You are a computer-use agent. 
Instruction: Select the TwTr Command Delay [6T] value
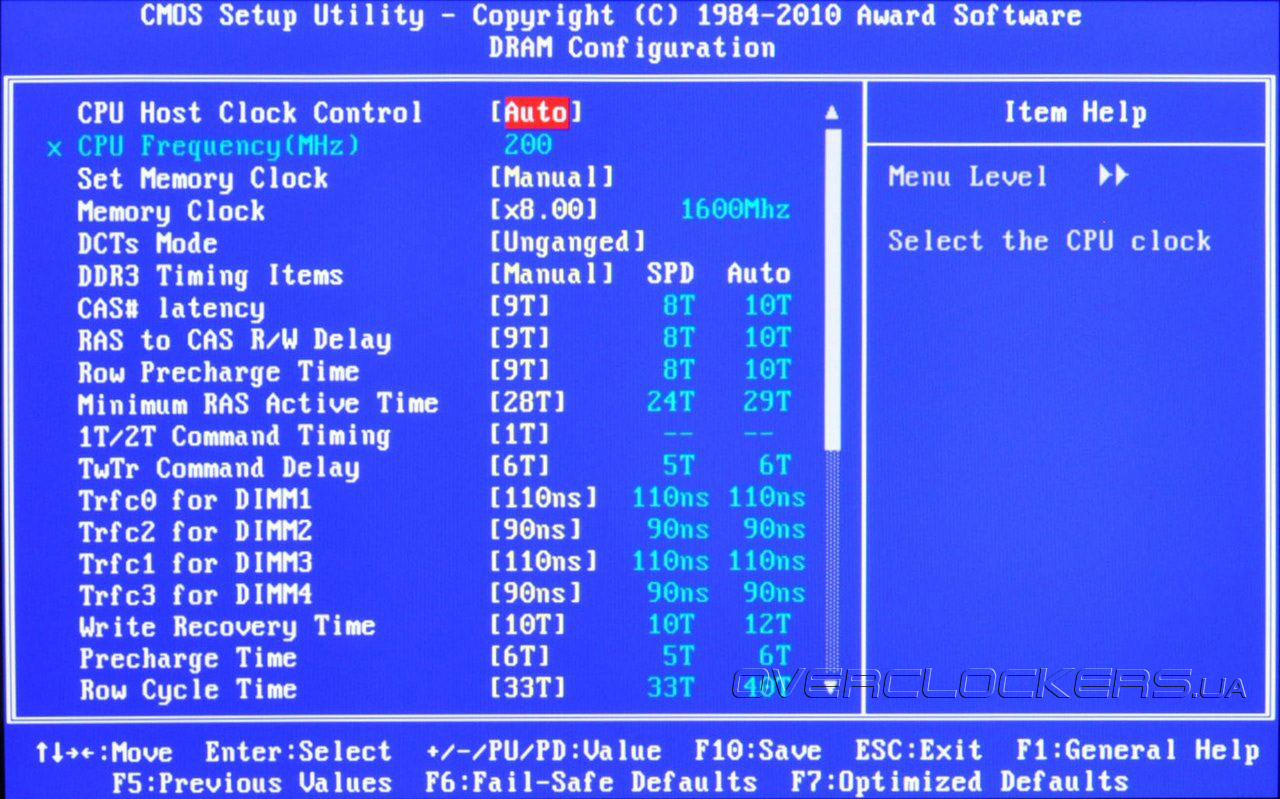pyautogui.click(x=520, y=467)
